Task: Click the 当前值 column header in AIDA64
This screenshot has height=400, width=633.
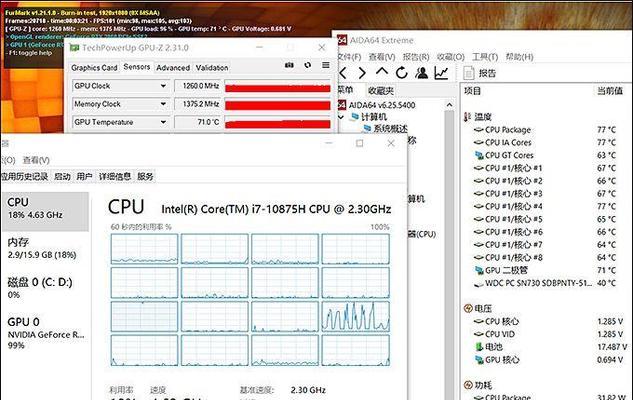Action: tap(610, 91)
